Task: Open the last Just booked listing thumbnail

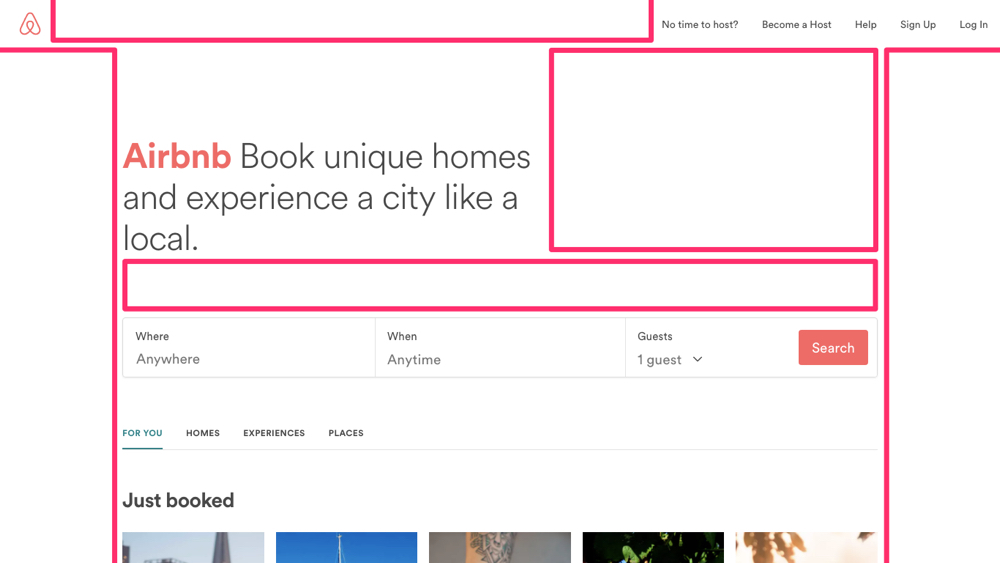Action: [806, 548]
